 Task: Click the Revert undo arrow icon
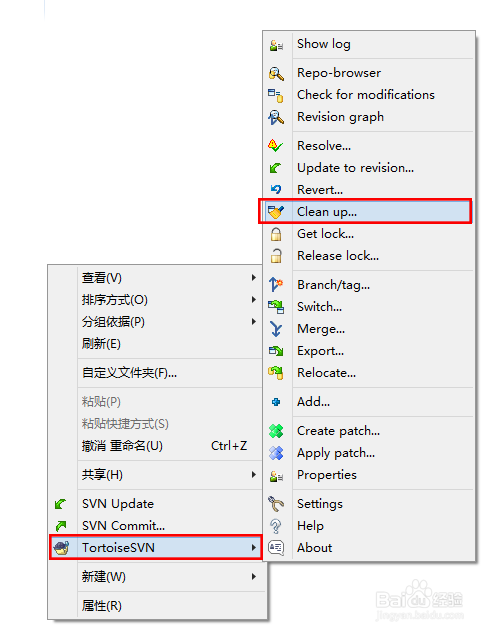point(276,190)
